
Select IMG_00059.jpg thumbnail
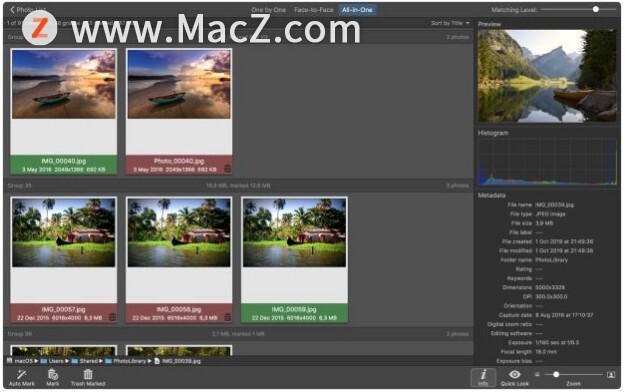pos(295,232)
